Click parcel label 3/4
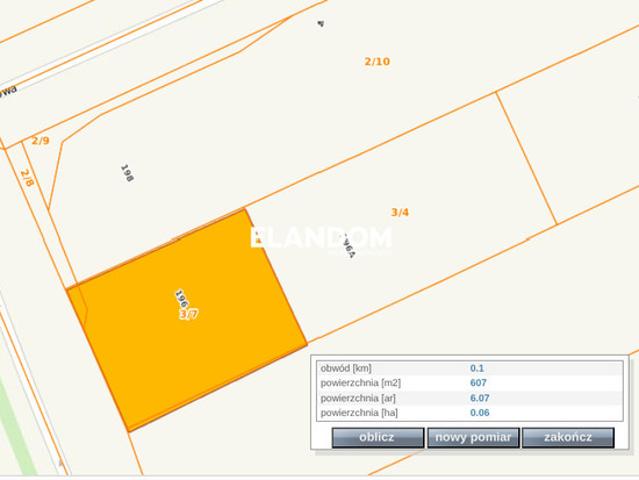This screenshot has width=639, height=480. coord(400,211)
